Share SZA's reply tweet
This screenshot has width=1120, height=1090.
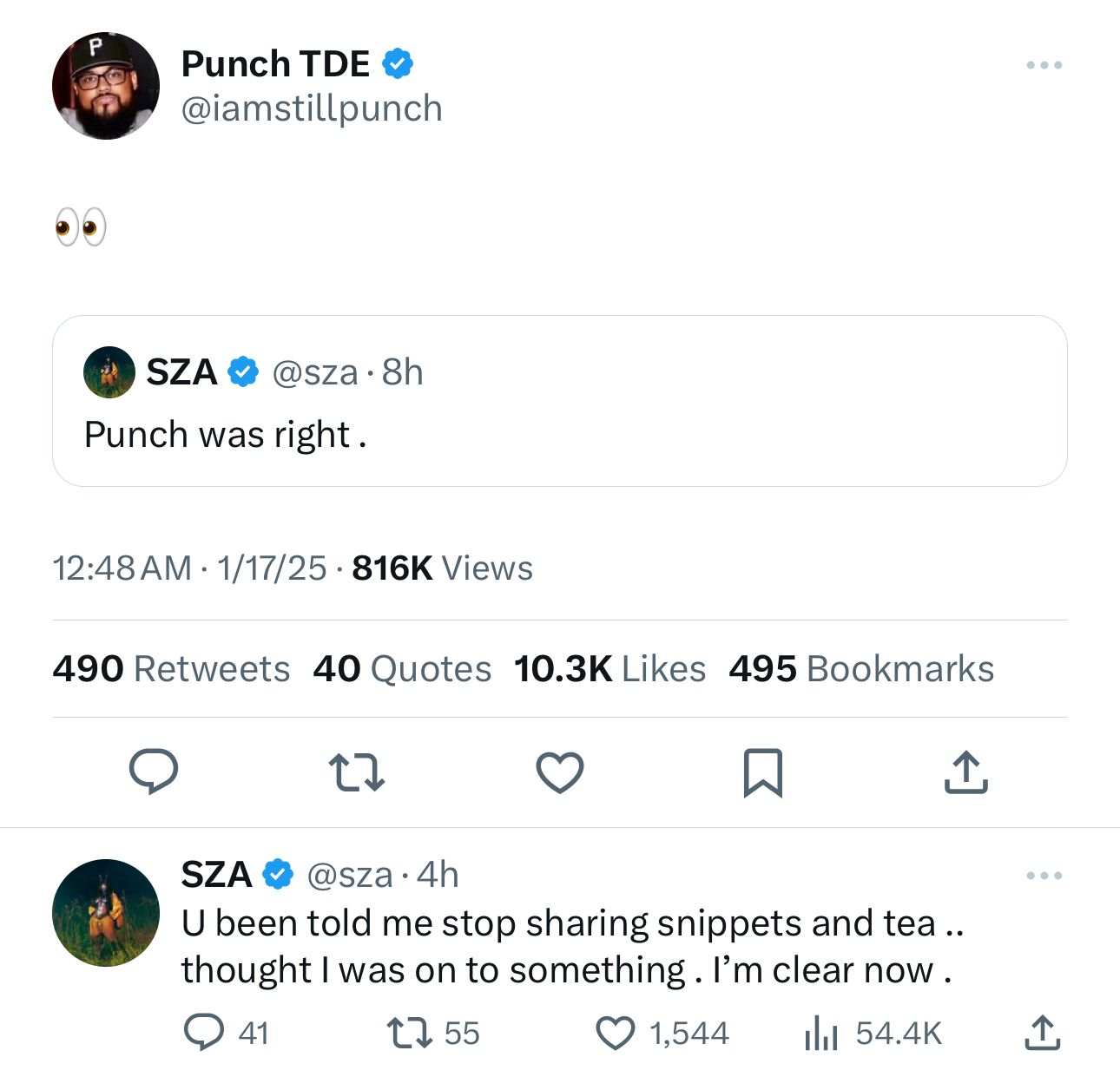click(1042, 1033)
